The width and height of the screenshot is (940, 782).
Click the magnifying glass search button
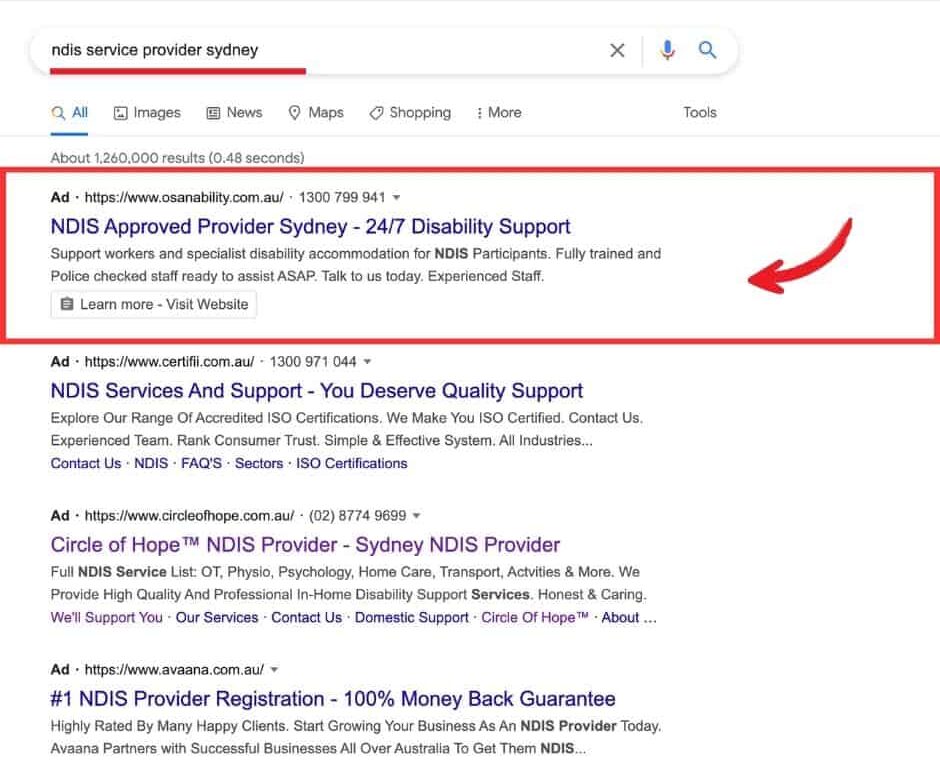pos(708,50)
